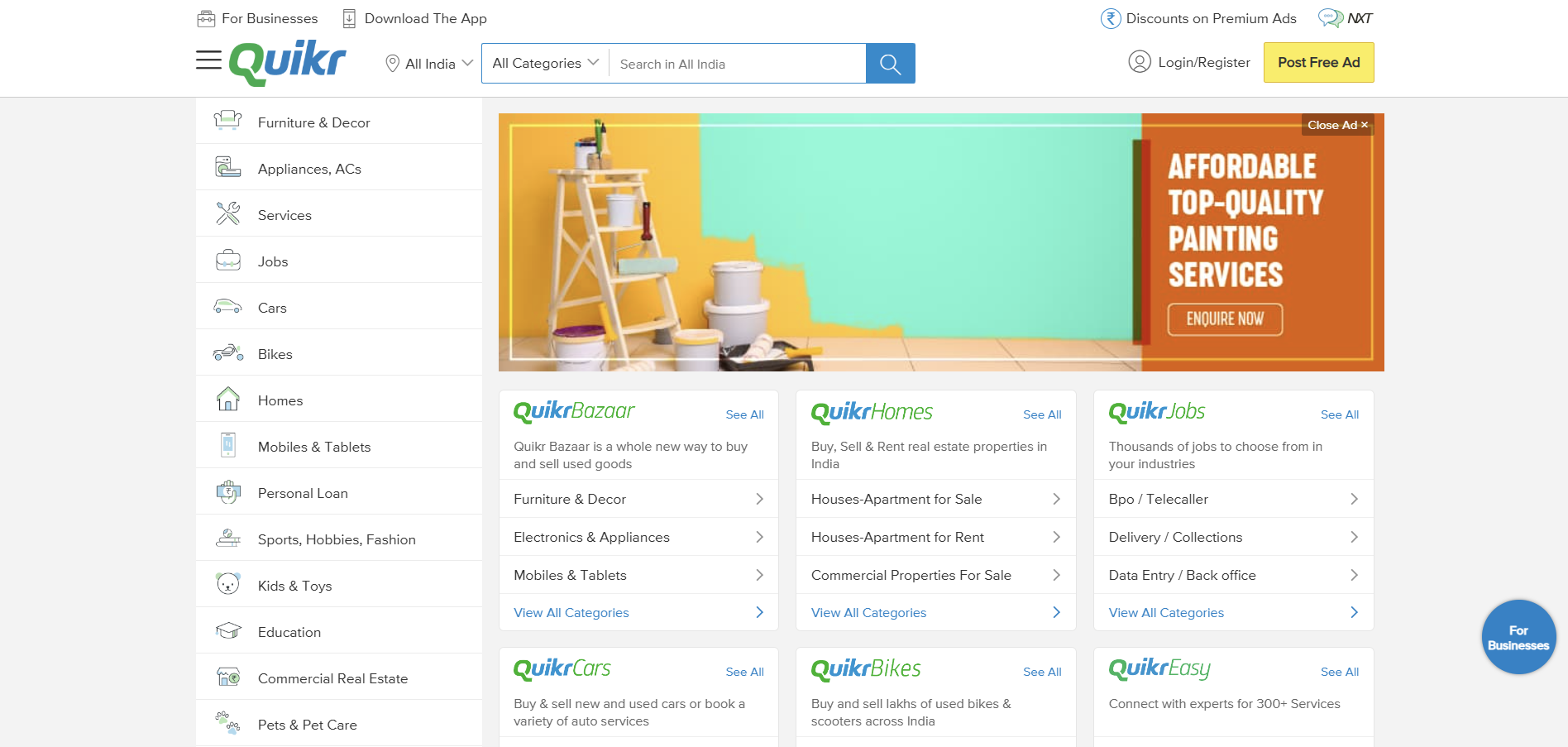Screen dimensions: 1568x747
Task: Select Jobs in the sidebar menu
Action: coord(339,261)
